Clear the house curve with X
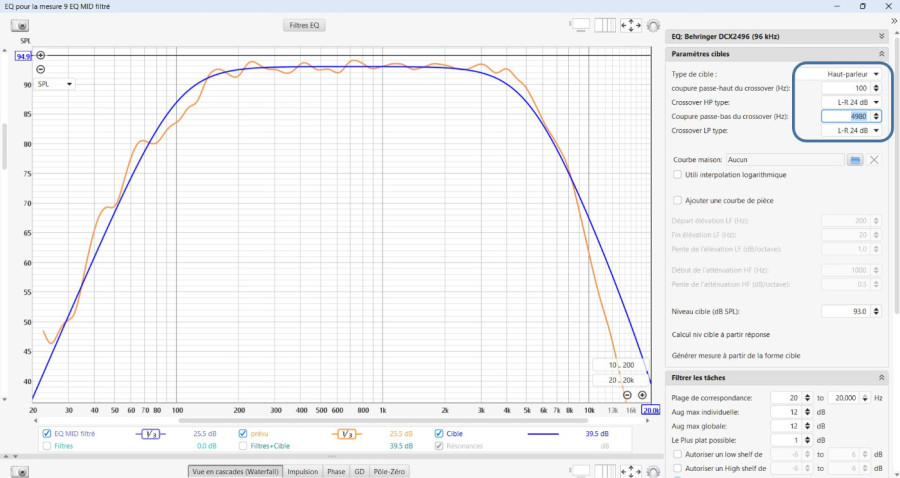Viewport: 900px width, 478px height. (874, 160)
